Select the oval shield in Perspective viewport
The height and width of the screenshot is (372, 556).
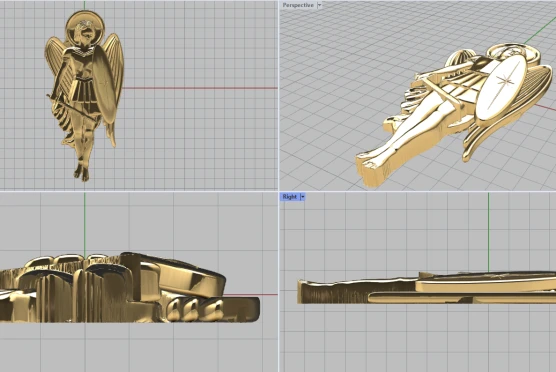click(x=501, y=88)
